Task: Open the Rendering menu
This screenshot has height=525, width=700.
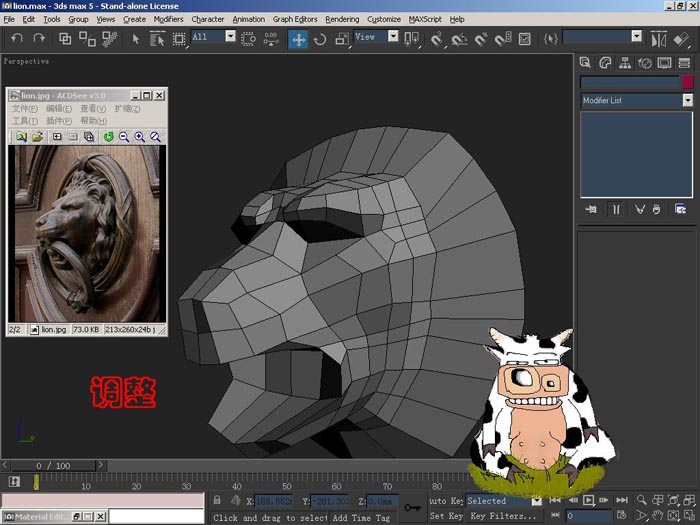Action: click(342, 19)
